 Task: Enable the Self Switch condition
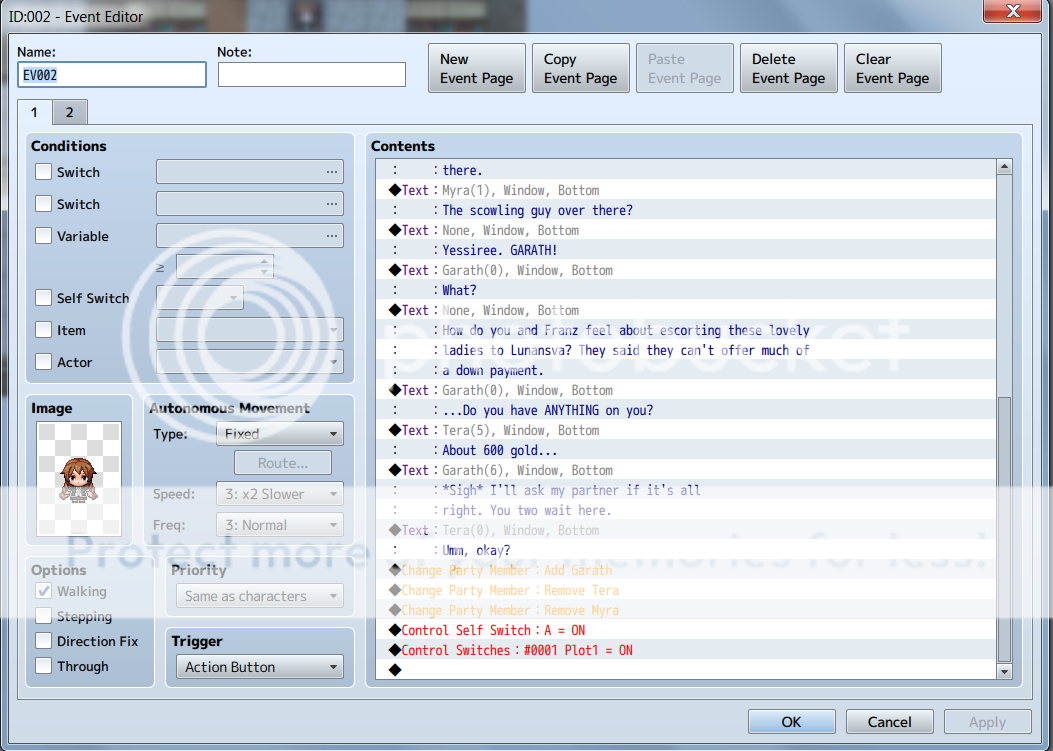pyautogui.click(x=44, y=298)
